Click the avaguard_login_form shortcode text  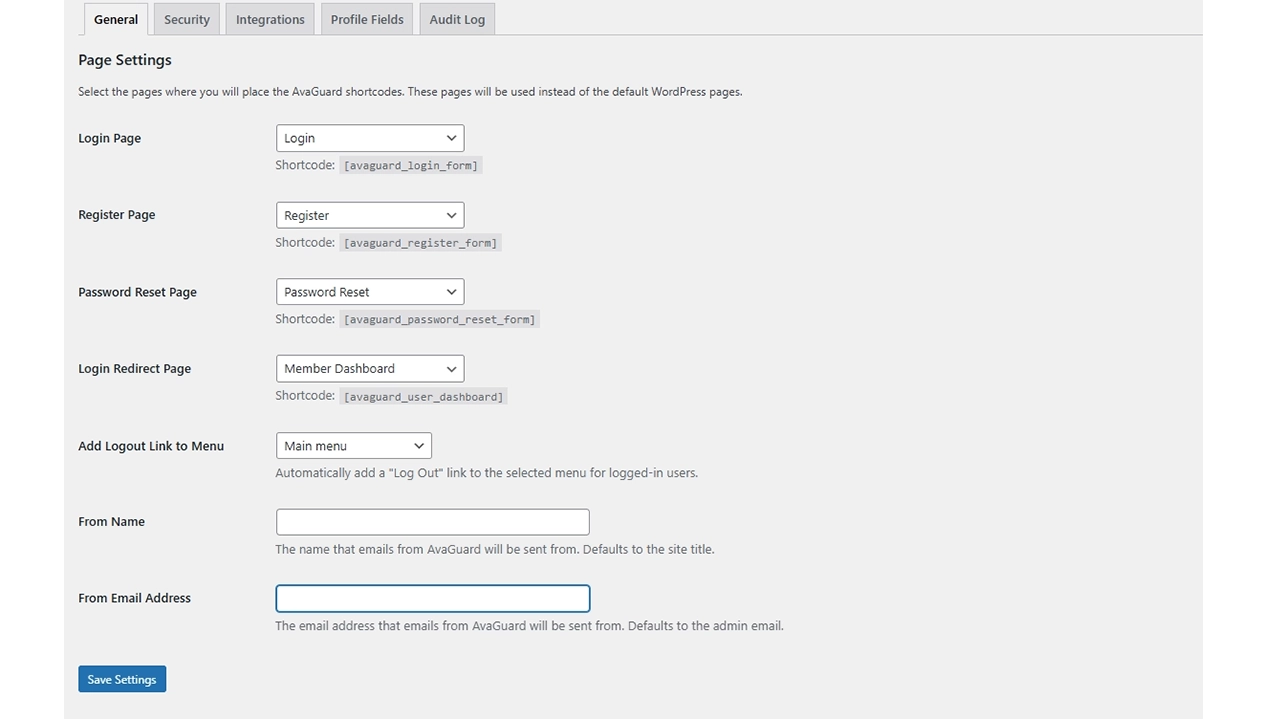pyautogui.click(x=410, y=166)
